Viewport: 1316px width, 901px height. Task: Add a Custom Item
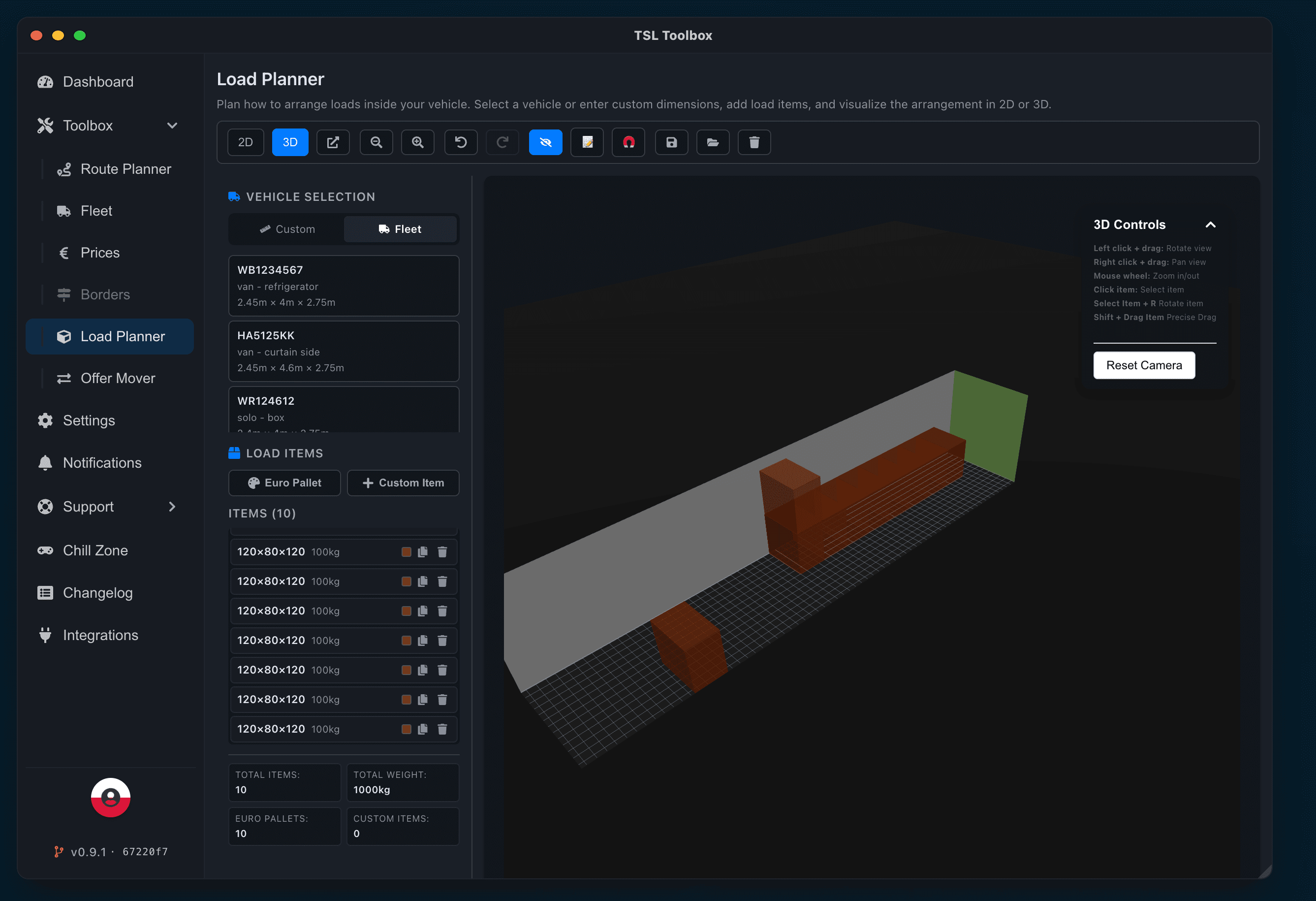pos(403,483)
